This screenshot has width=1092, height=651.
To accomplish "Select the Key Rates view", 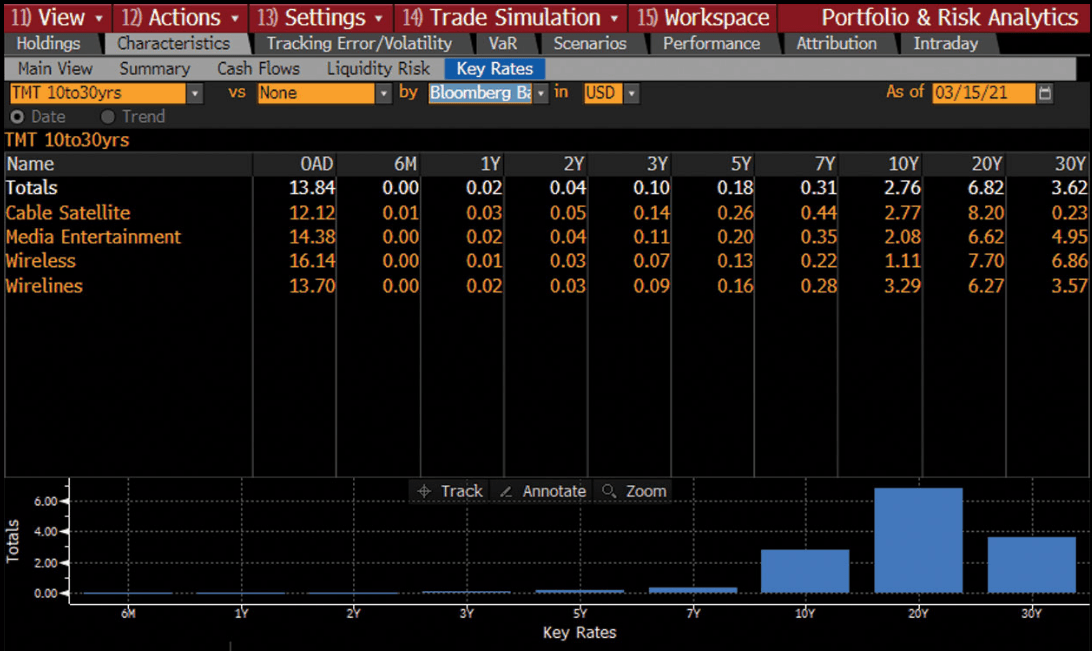I will (494, 68).
